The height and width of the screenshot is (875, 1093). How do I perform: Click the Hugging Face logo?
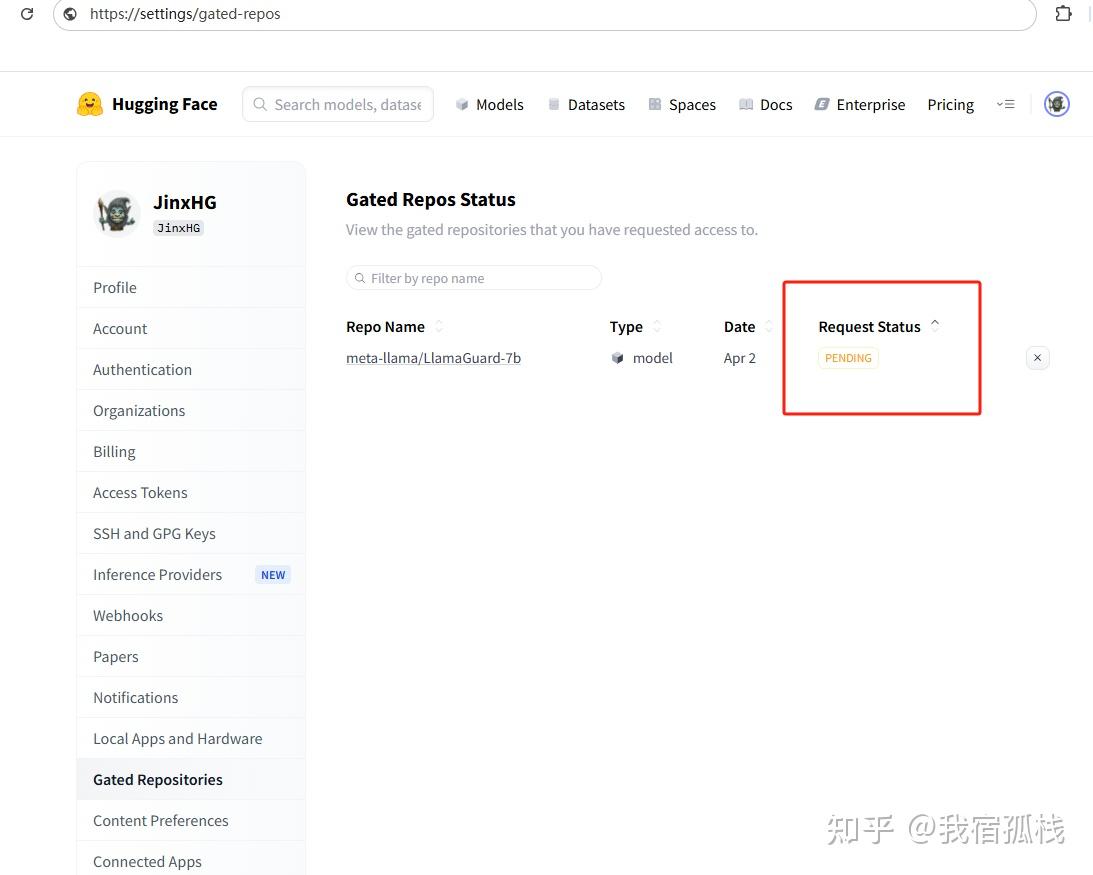click(x=90, y=103)
